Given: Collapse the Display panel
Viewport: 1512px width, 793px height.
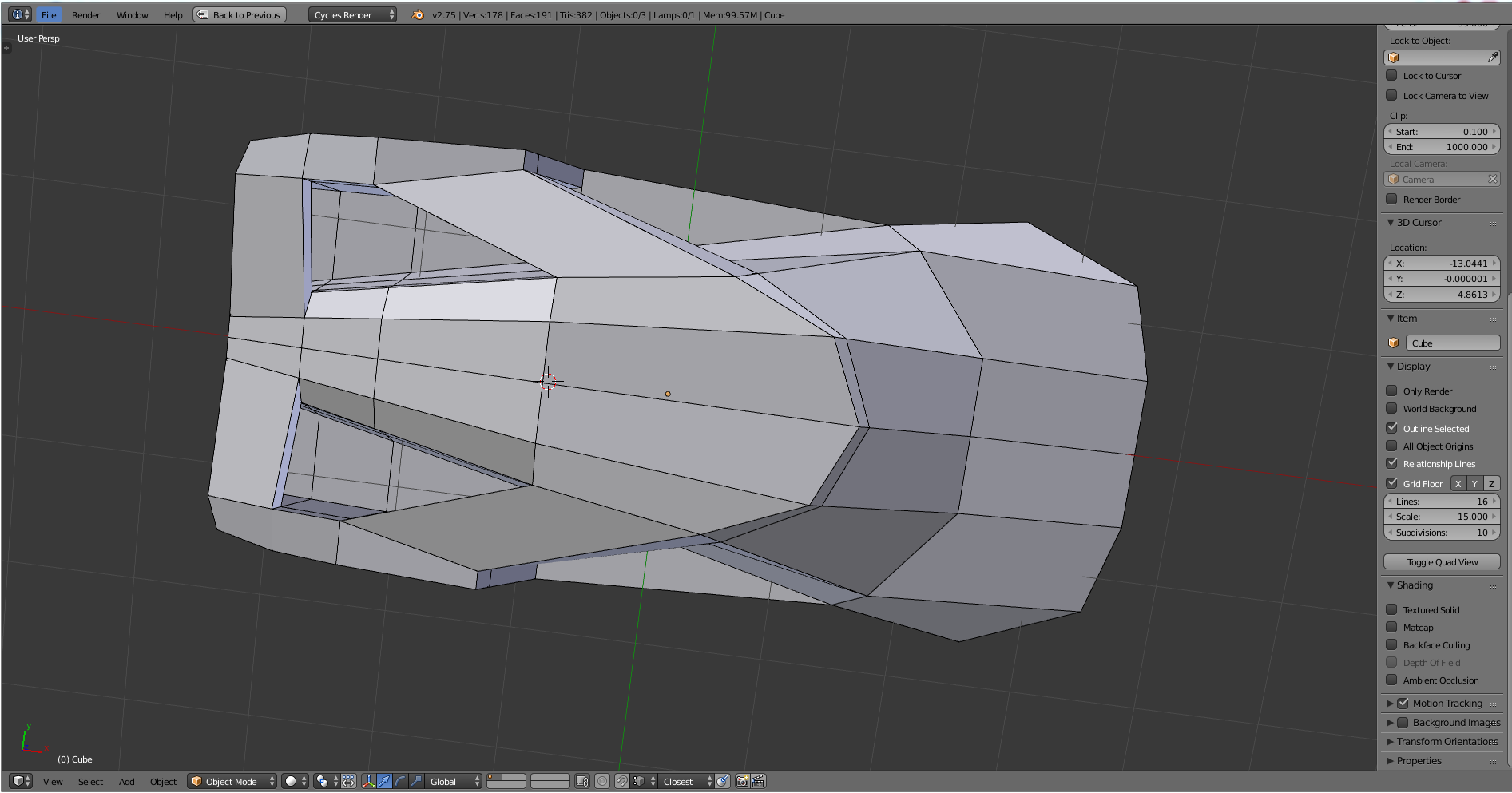Looking at the screenshot, I should point(1391,367).
